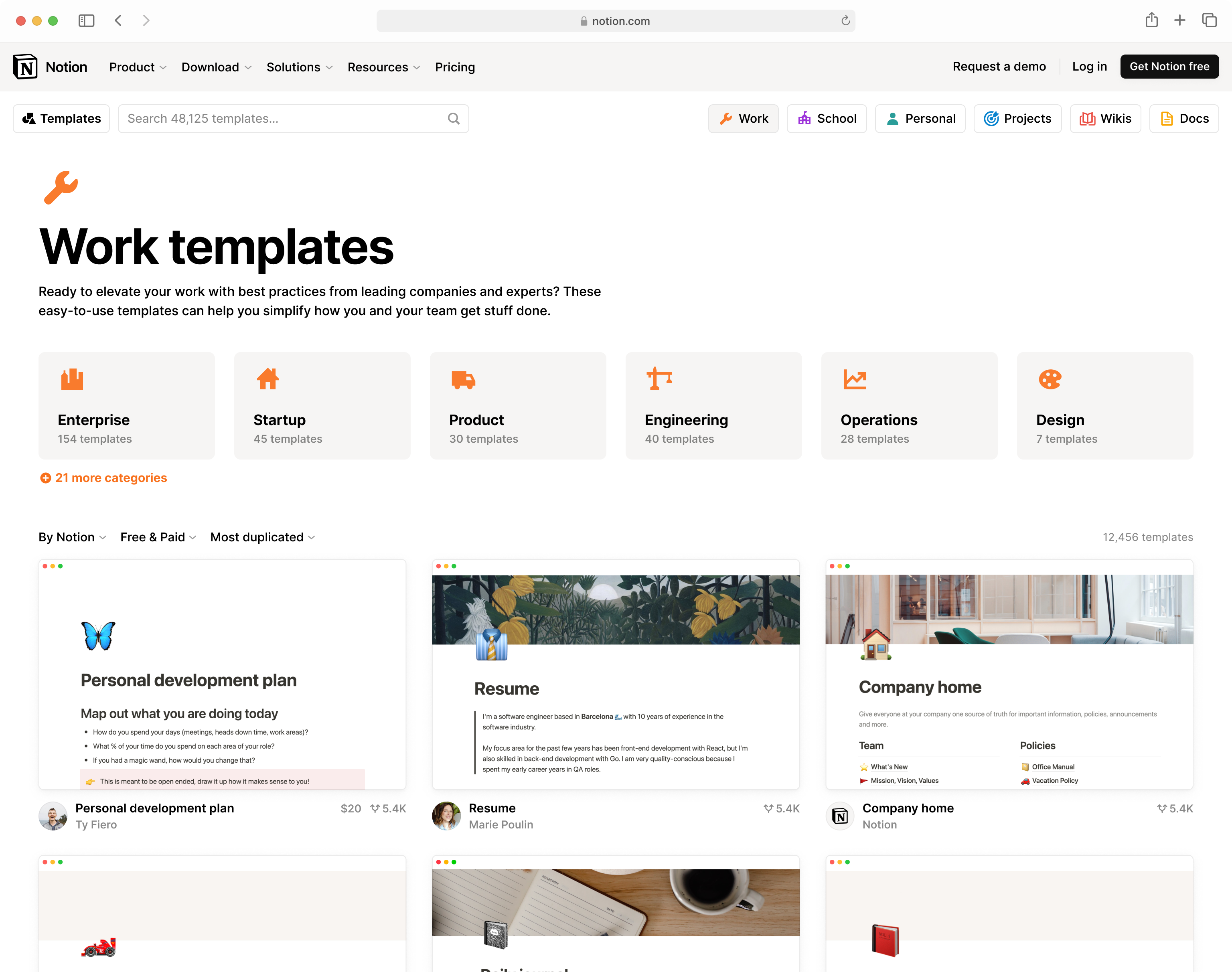
Task: Expand 21 more categories
Action: 103,478
